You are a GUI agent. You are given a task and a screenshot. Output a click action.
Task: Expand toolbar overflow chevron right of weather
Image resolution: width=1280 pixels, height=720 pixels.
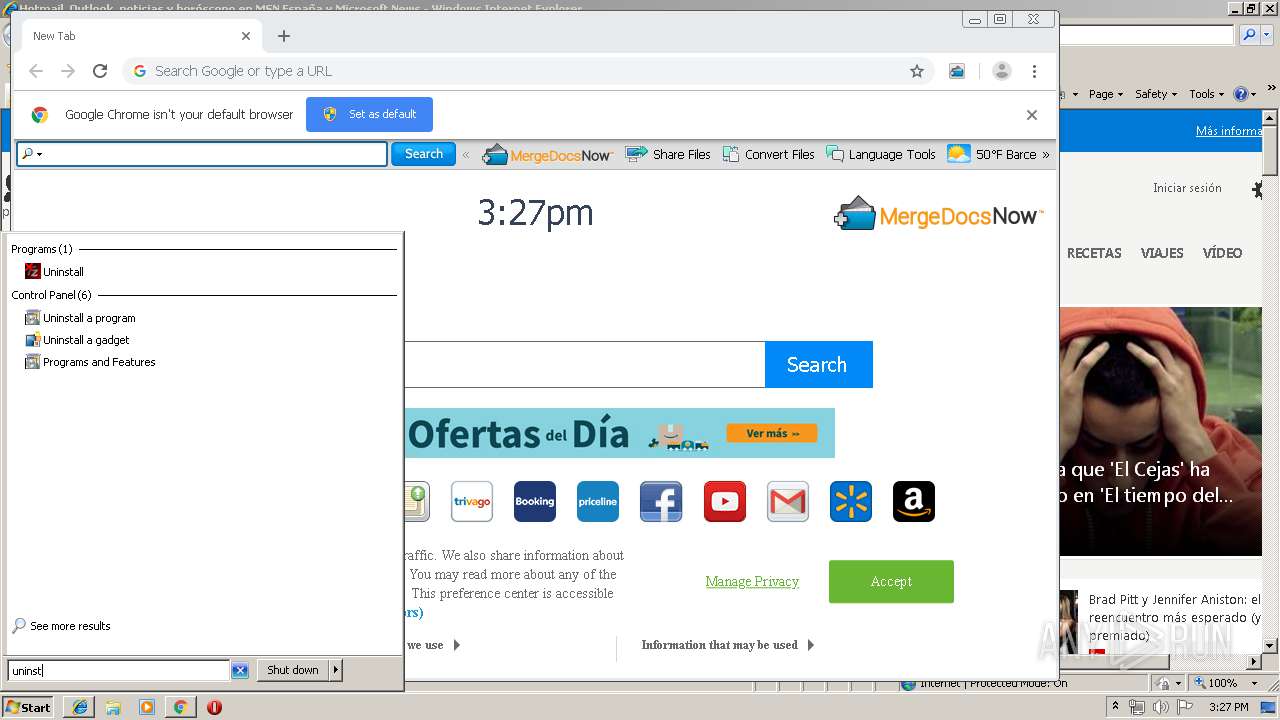[1046, 155]
